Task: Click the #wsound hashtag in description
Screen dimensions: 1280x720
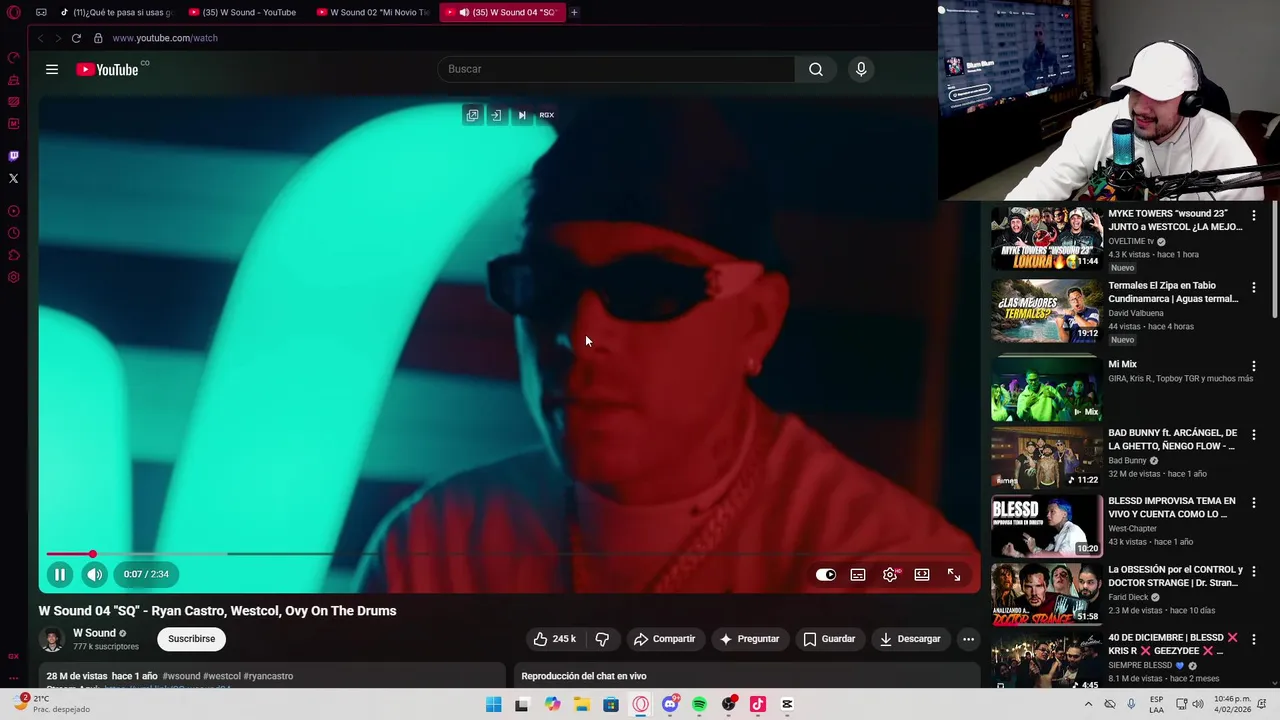Action: 181,676
